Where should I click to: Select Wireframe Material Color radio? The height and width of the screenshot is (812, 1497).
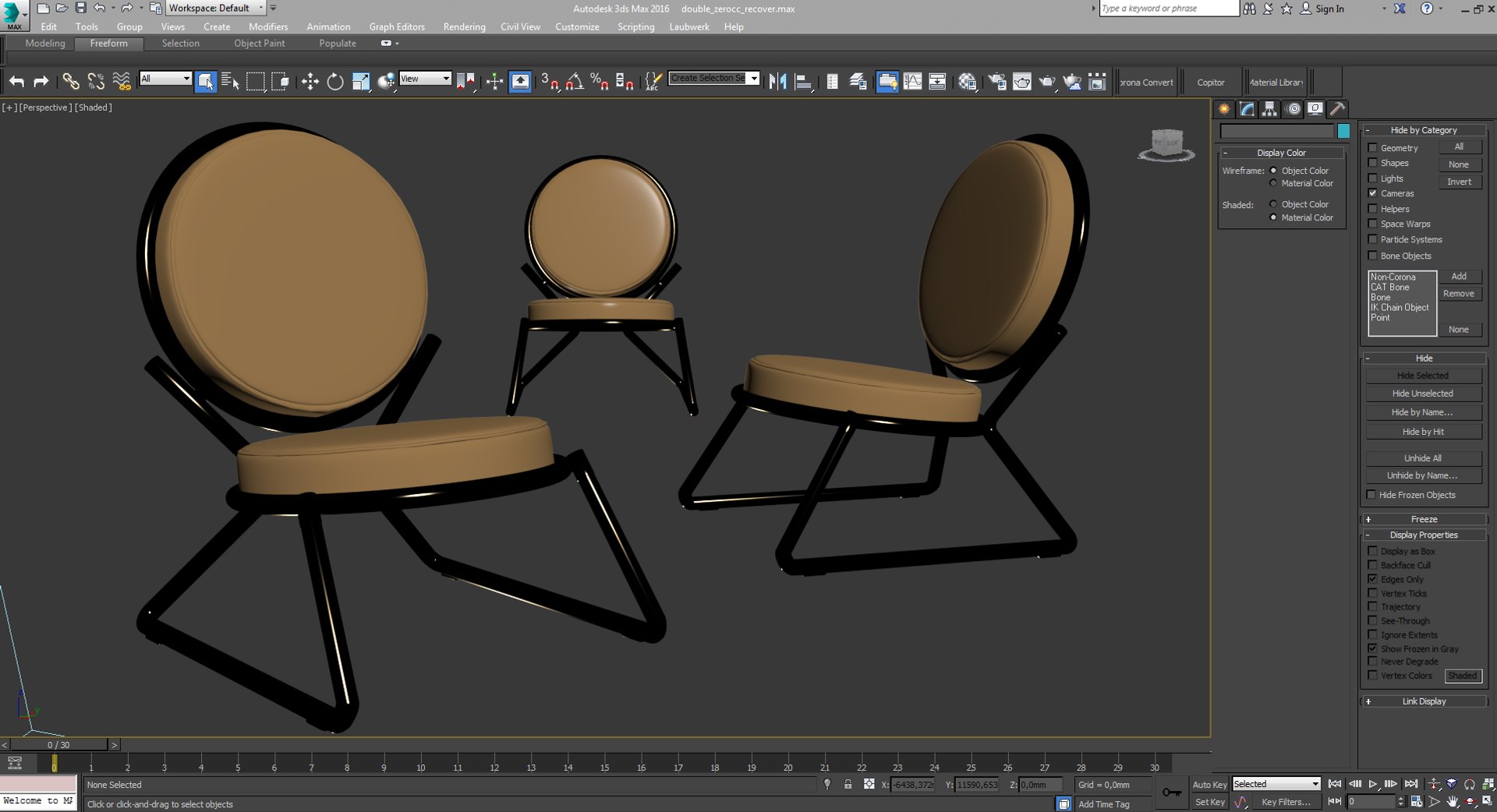tap(1274, 183)
